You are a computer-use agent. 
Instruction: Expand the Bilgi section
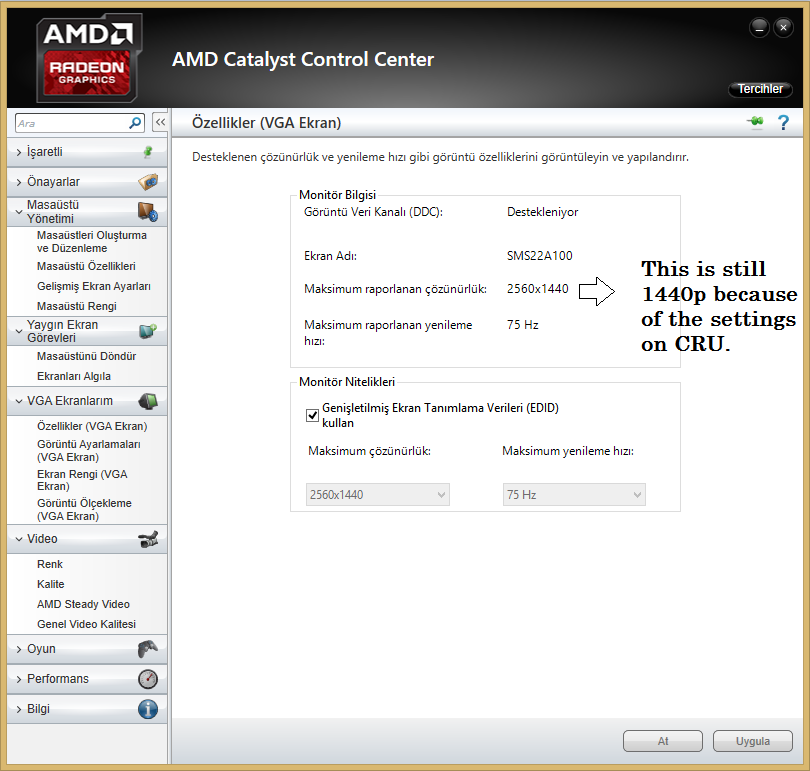[19, 709]
